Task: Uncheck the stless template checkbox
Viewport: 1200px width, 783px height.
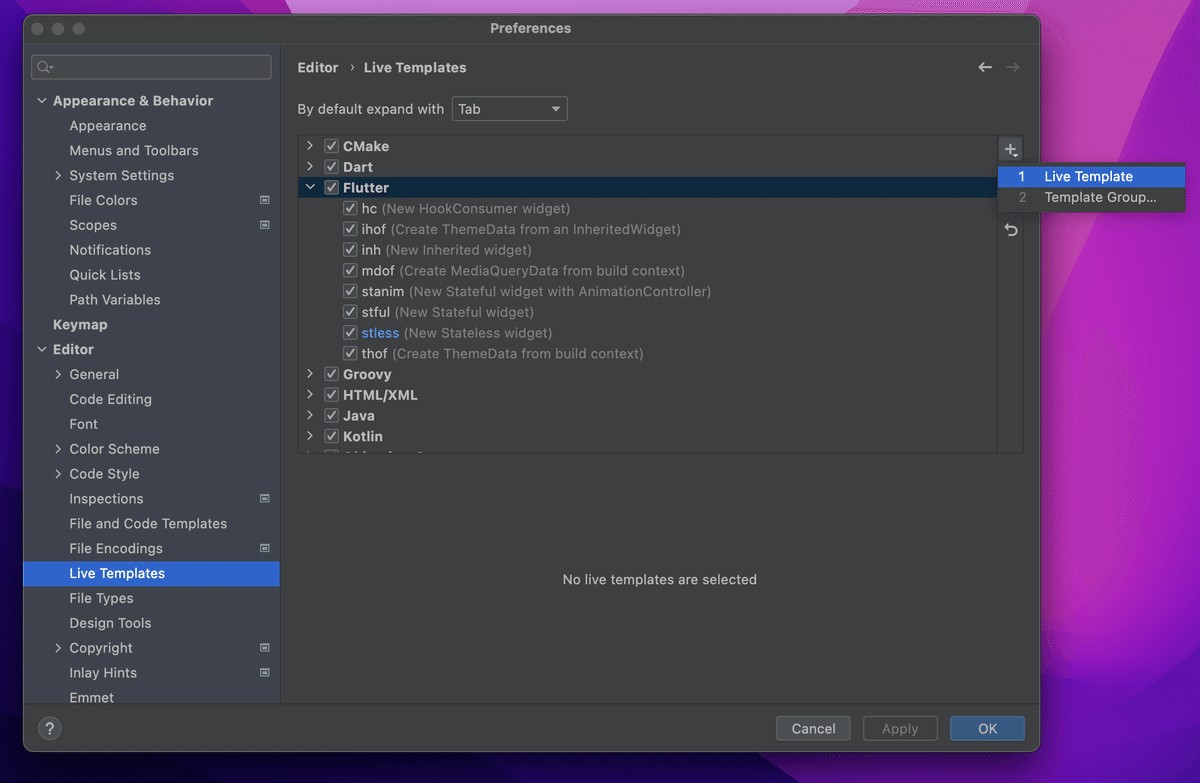Action: tap(350, 333)
